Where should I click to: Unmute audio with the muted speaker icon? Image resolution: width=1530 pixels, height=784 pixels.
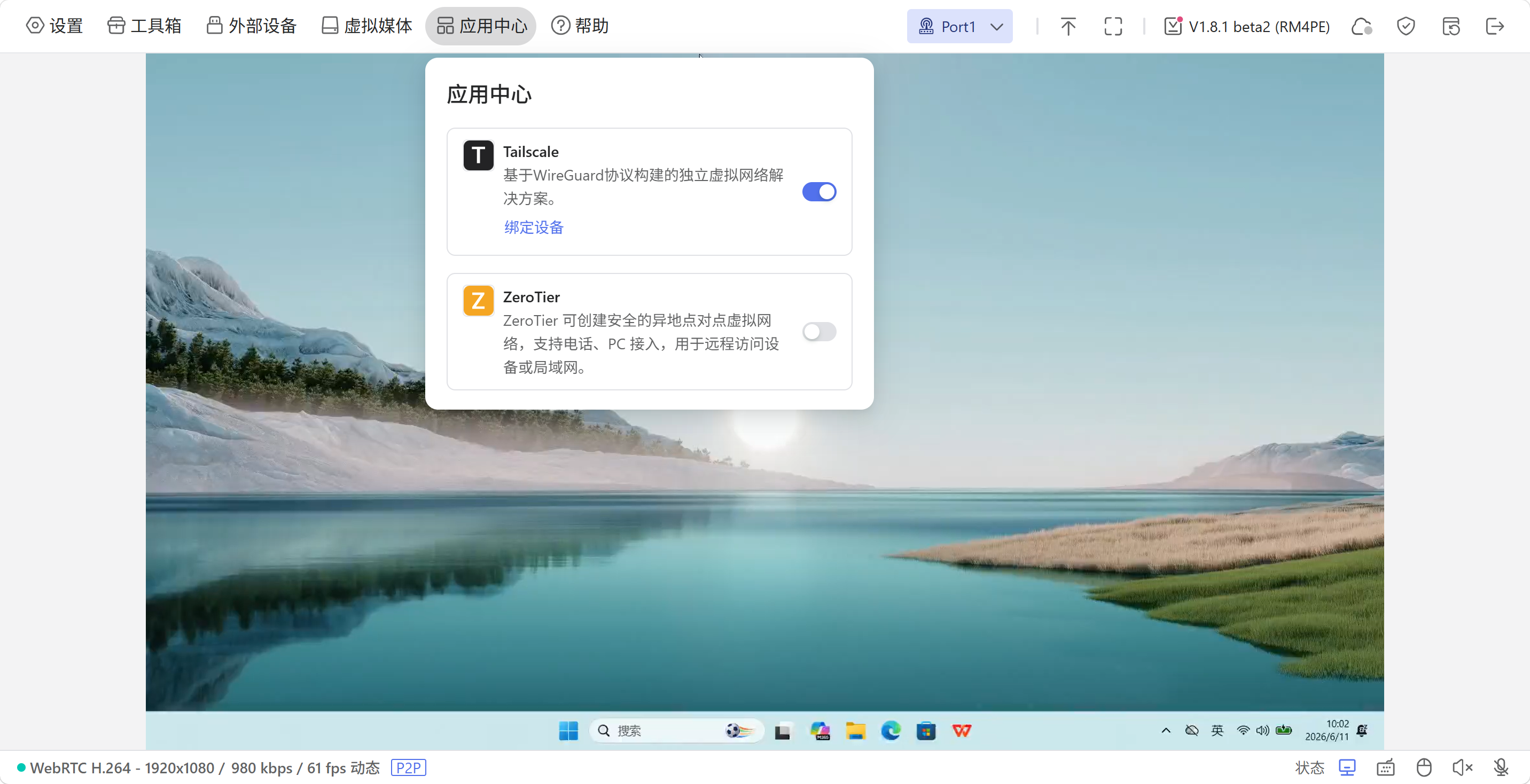coord(1462,767)
